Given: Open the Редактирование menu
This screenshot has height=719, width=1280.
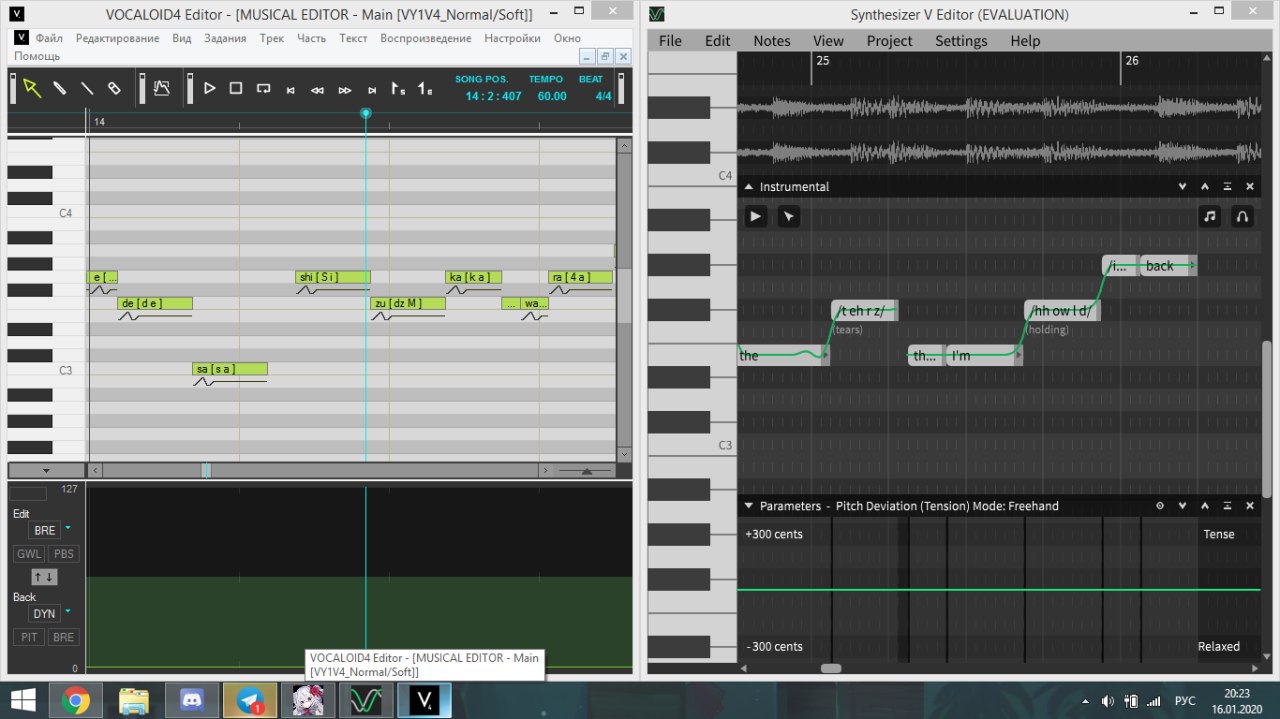Looking at the screenshot, I should [117, 38].
